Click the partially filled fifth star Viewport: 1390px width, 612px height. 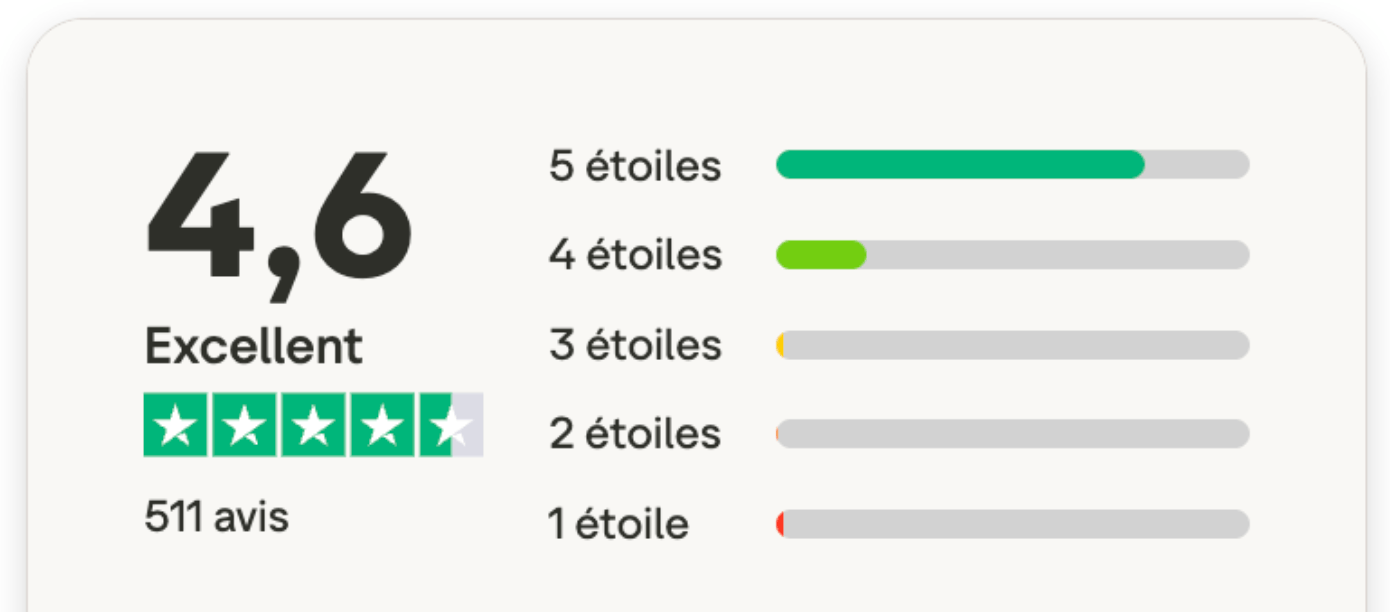pyautogui.click(x=451, y=425)
